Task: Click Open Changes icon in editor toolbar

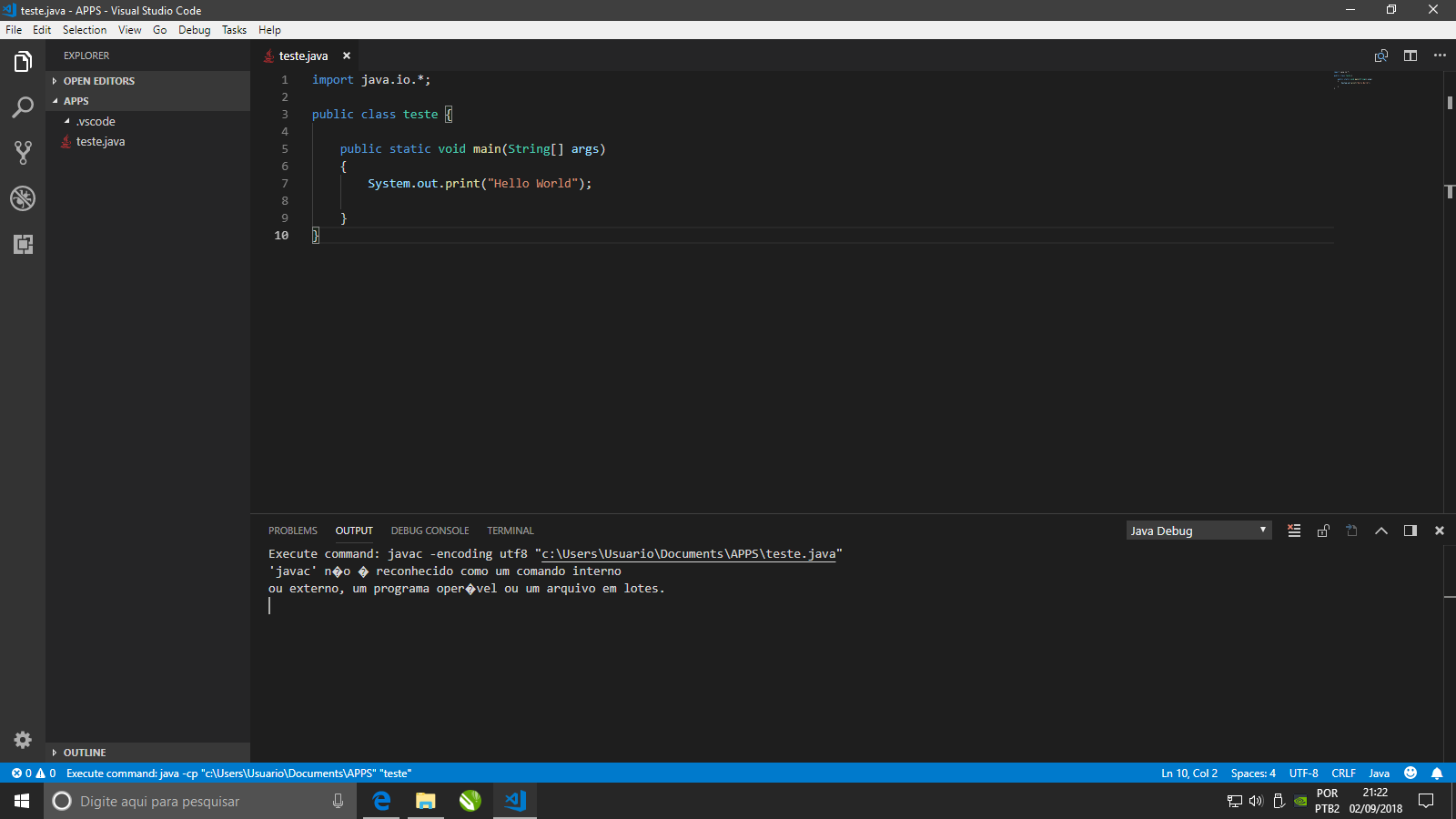Action: [x=1381, y=56]
